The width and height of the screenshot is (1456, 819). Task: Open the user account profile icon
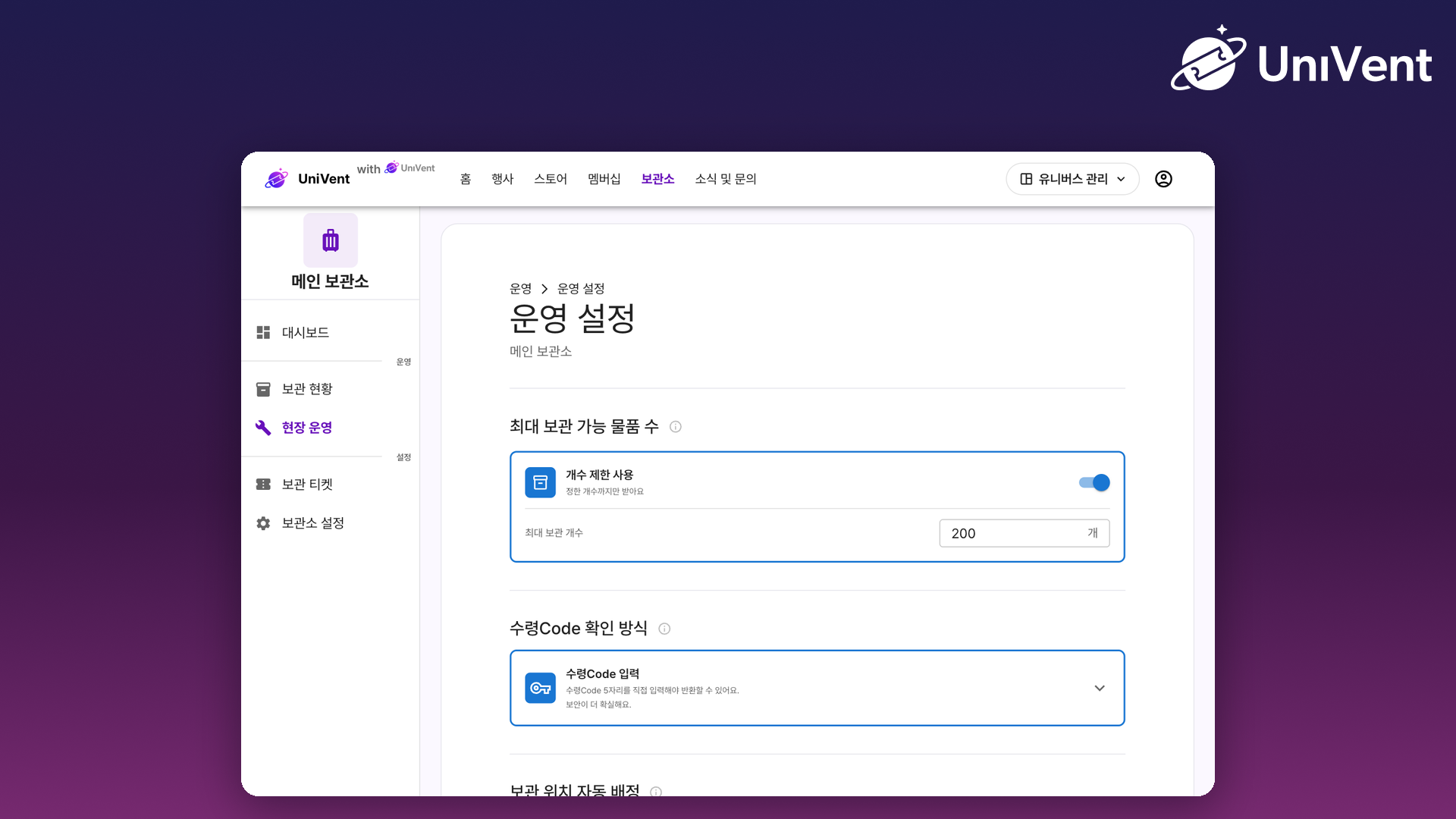(x=1163, y=179)
